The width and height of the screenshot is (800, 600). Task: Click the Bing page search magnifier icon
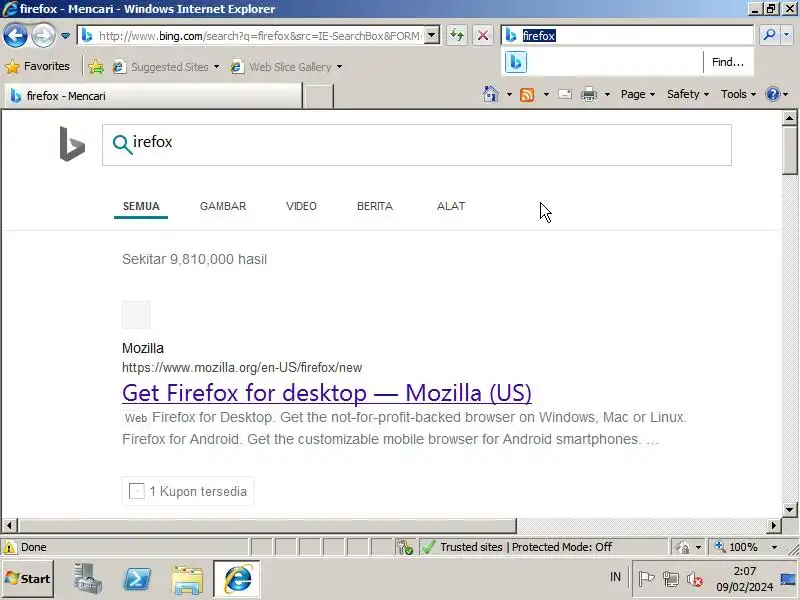(x=122, y=144)
